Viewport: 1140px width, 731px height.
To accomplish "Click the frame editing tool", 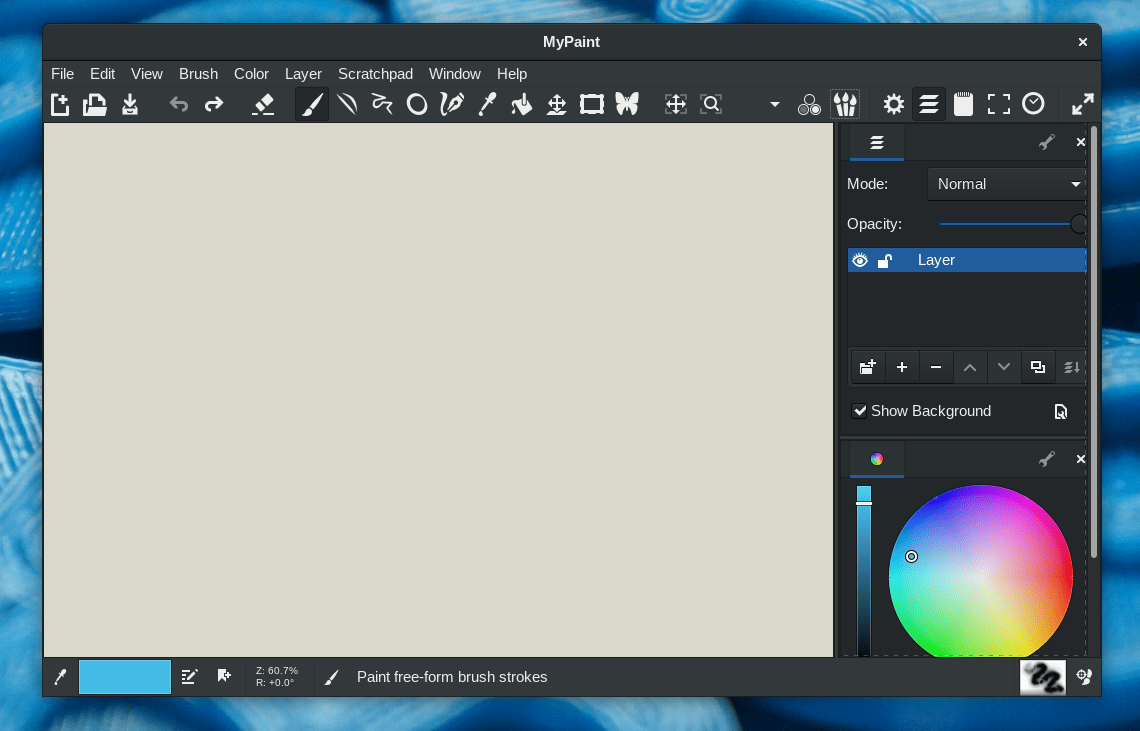I will (592, 104).
